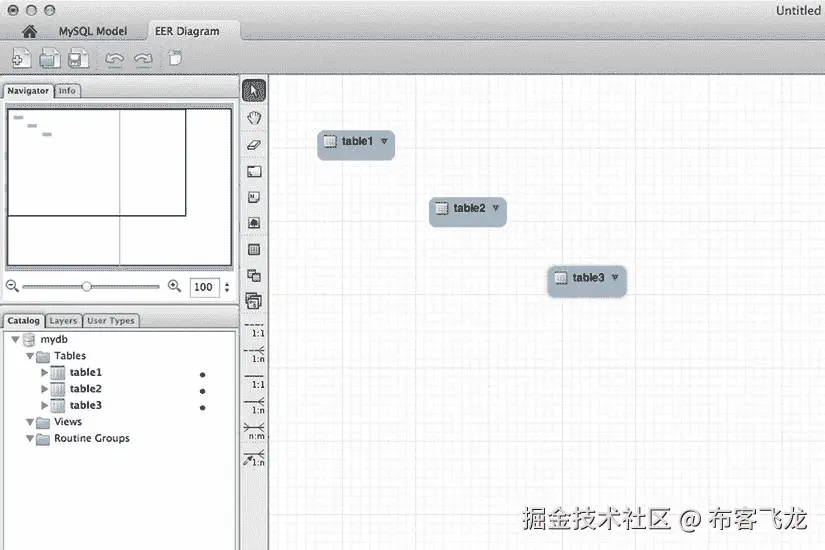Click the navigator minimap viewport

pyautogui.click(x=97, y=162)
